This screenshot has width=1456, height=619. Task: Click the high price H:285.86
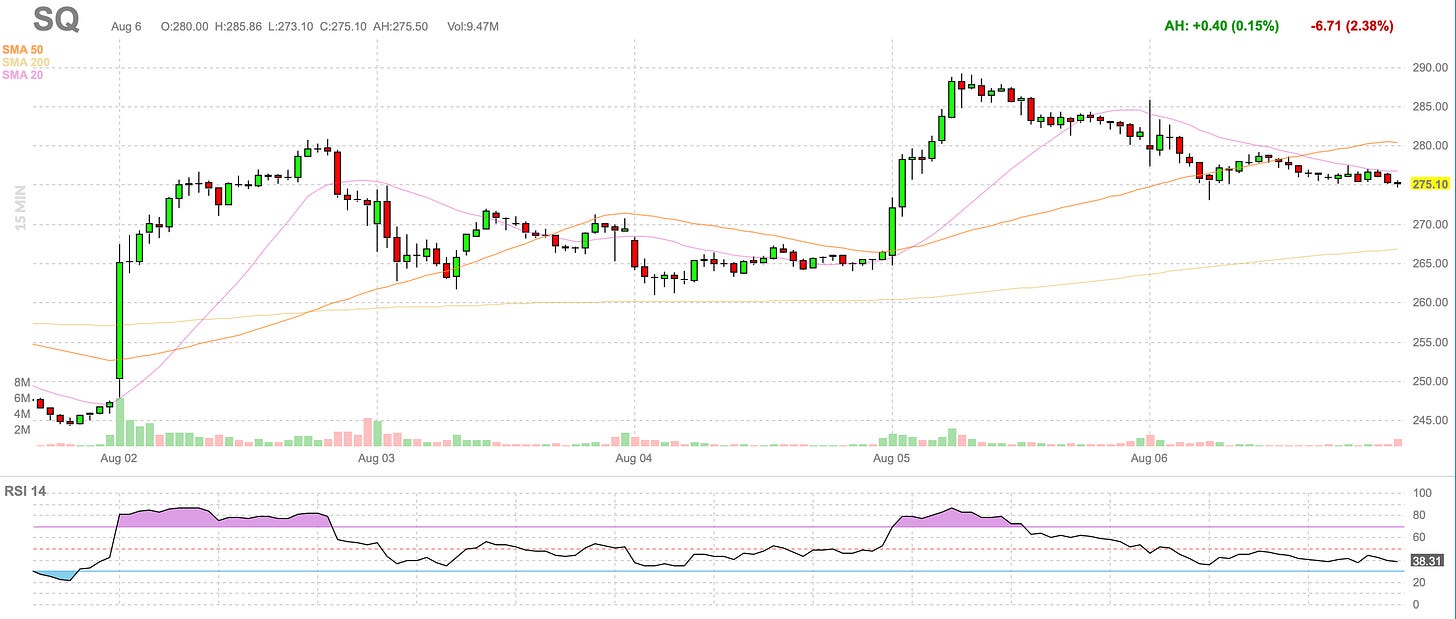point(239,26)
